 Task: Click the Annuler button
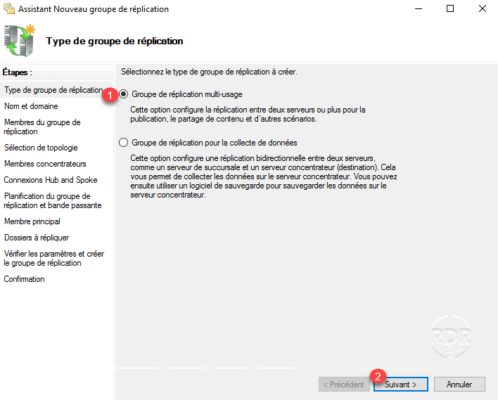click(459, 384)
